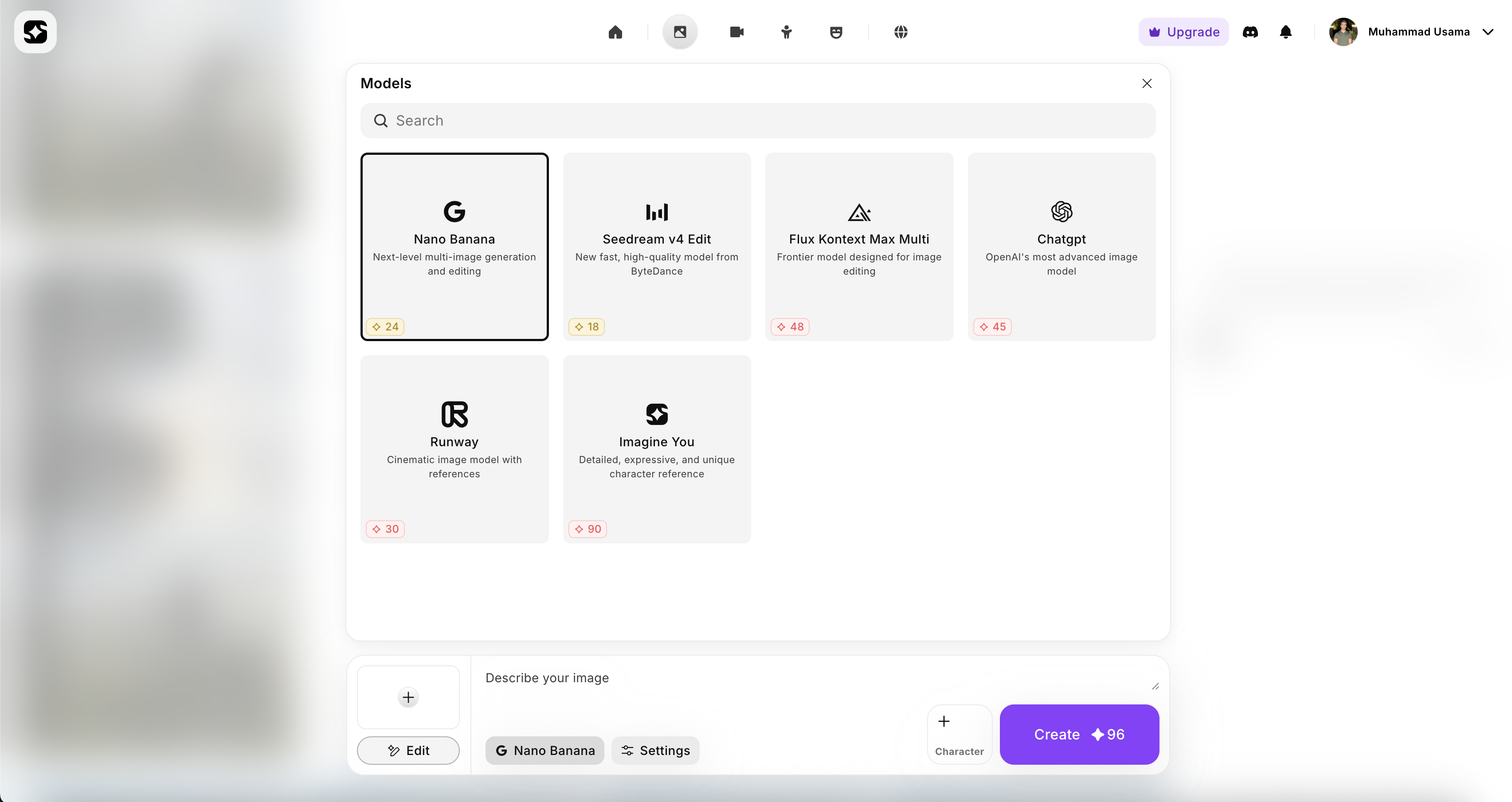Click the app logo in the corner
1512x802 pixels.
(x=35, y=31)
